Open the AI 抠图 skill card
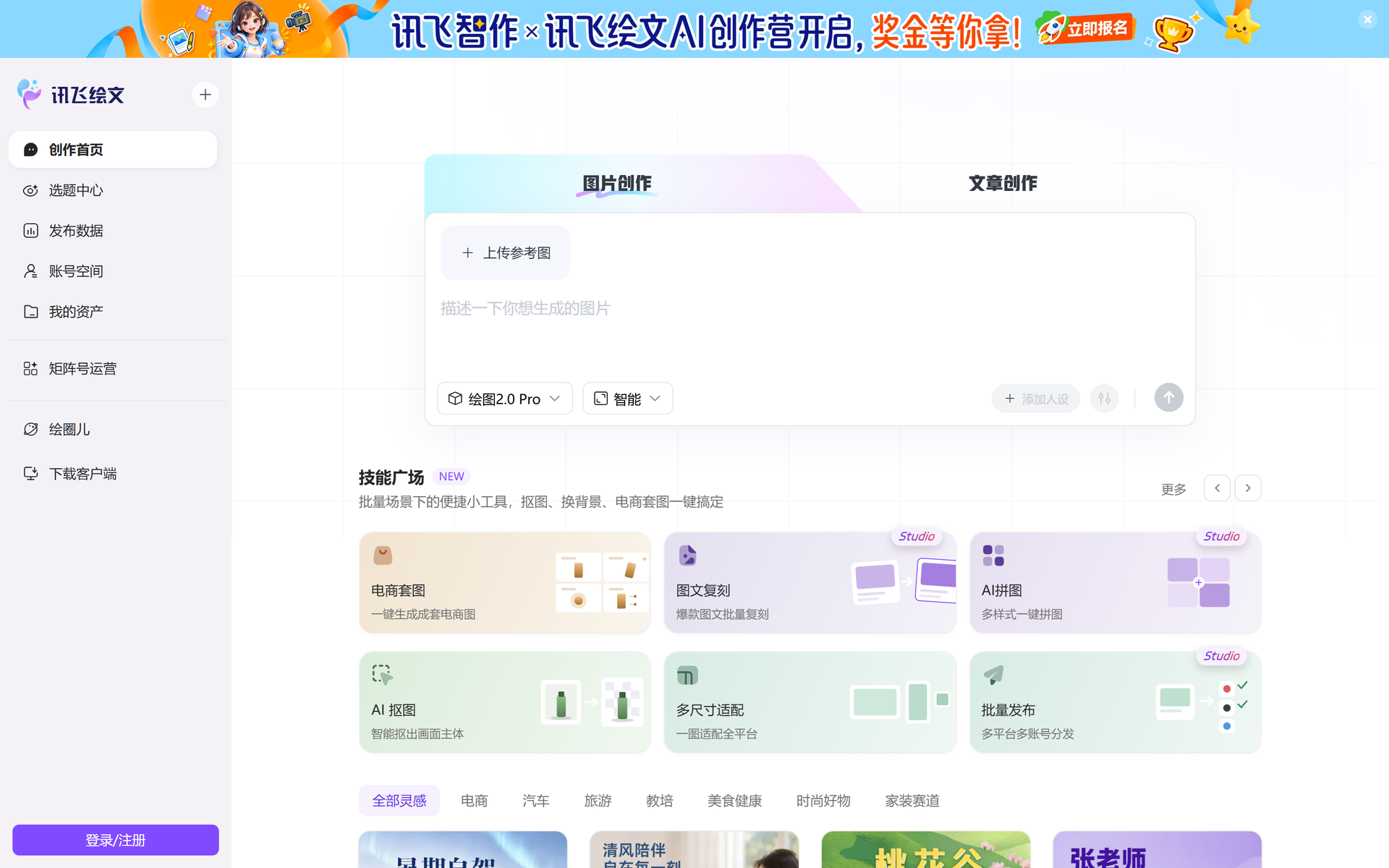 click(505, 702)
